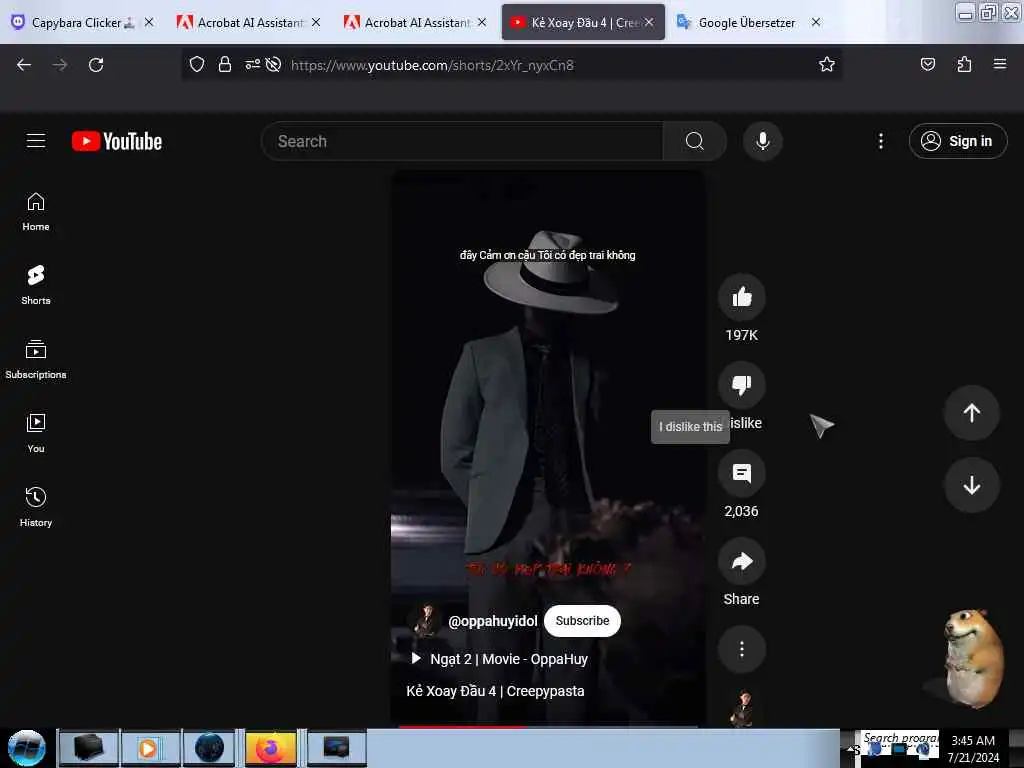Close the Google Übersetzer tab

pos(816,22)
